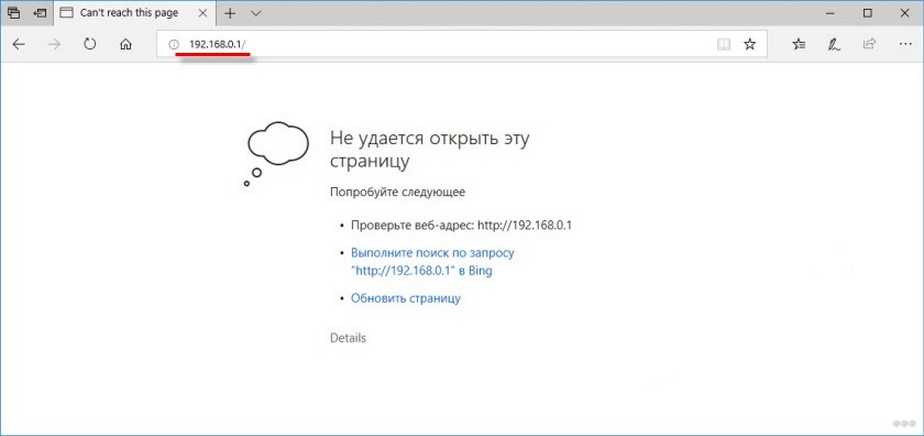The image size is (924, 436).
Task: Go back to the previous page
Action: (19, 44)
